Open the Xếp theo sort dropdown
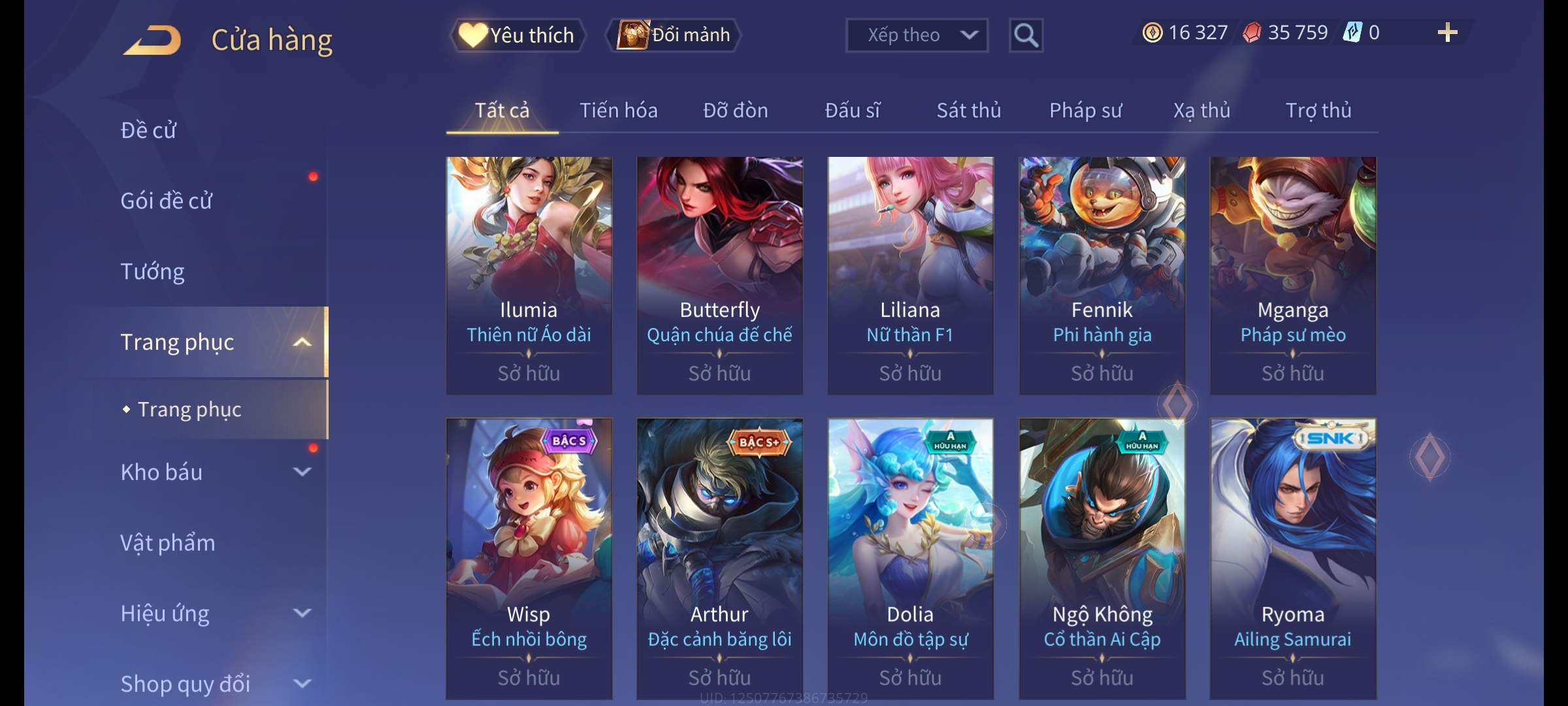Viewport: 1568px width, 706px height. pos(917,35)
